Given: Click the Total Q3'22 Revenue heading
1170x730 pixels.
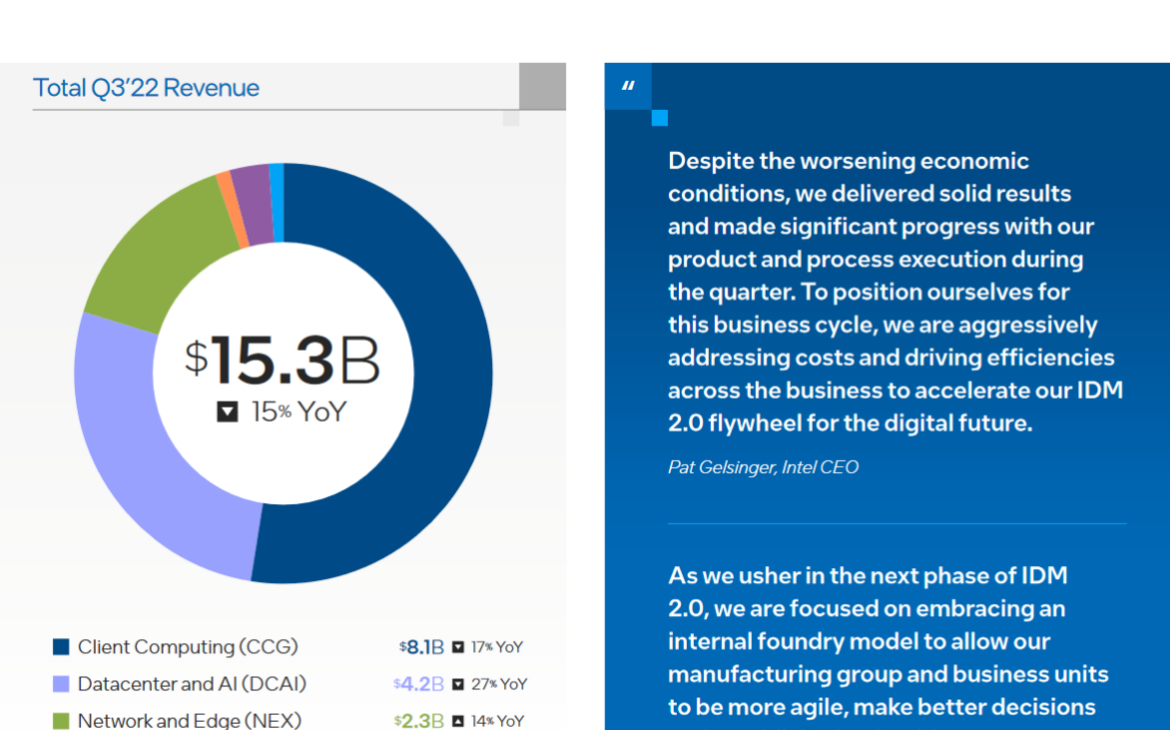Looking at the screenshot, I should pos(146,87).
